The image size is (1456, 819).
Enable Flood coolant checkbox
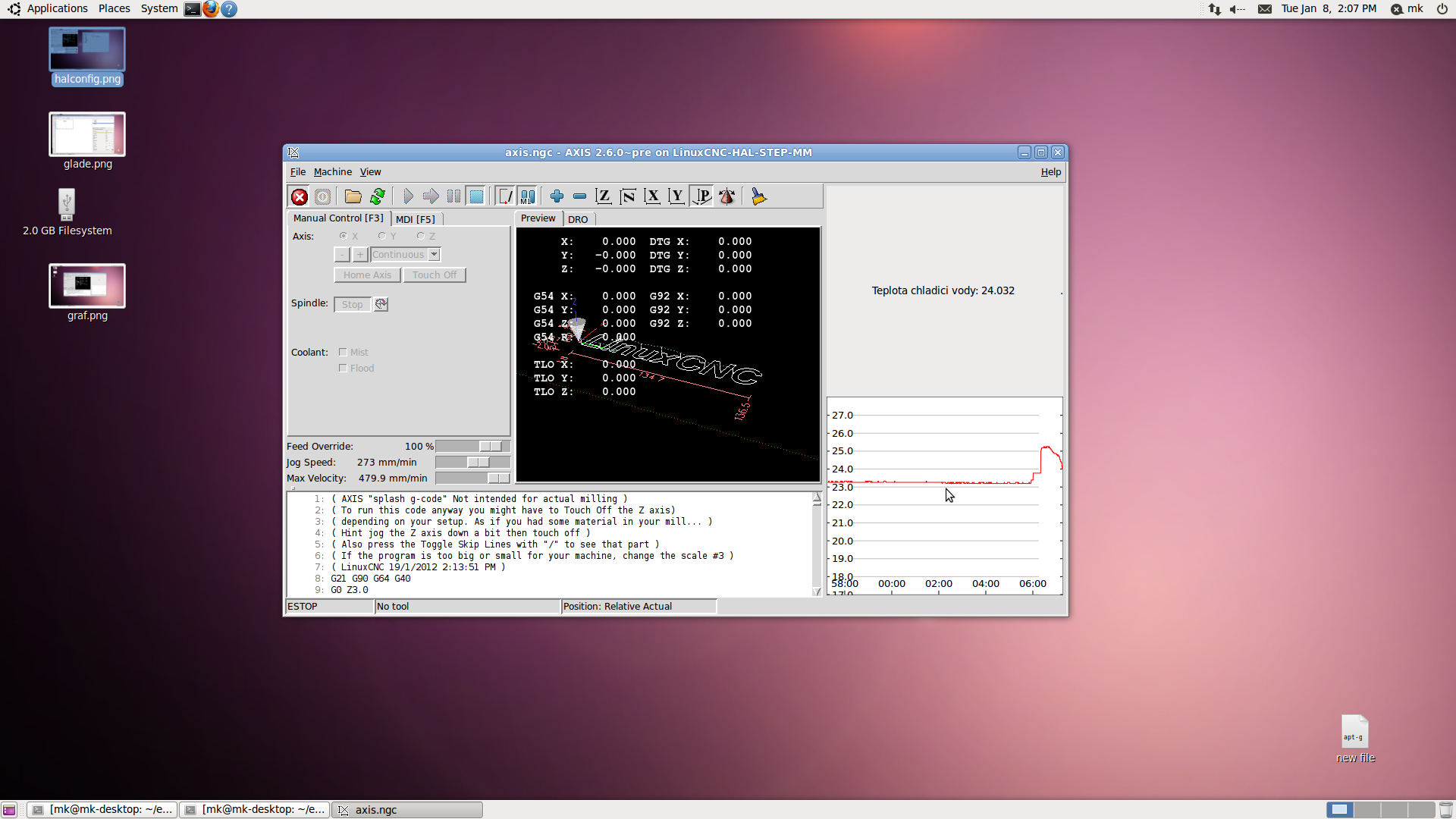point(343,368)
